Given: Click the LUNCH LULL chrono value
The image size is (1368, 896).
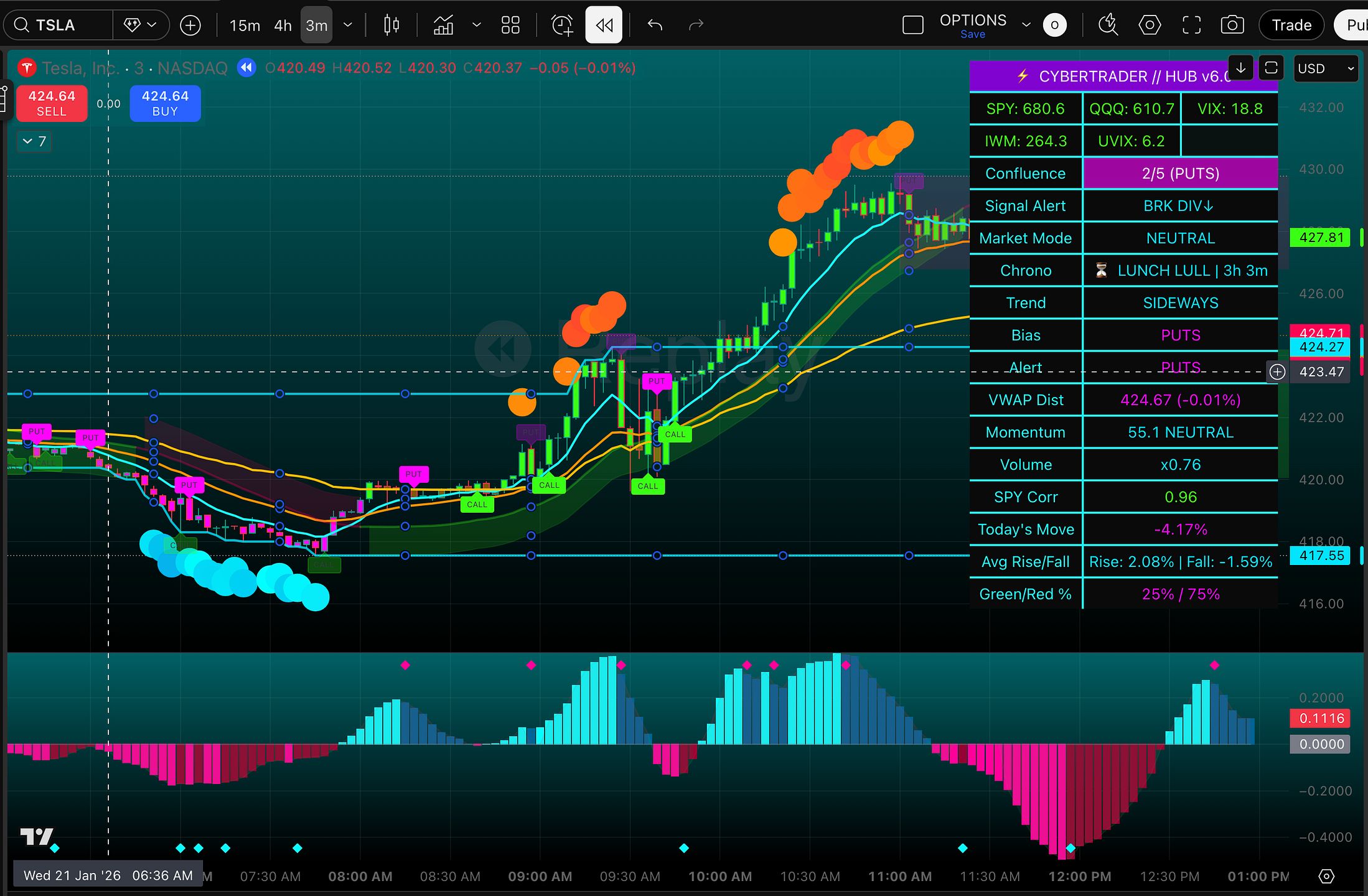Looking at the screenshot, I should (1181, 271).
